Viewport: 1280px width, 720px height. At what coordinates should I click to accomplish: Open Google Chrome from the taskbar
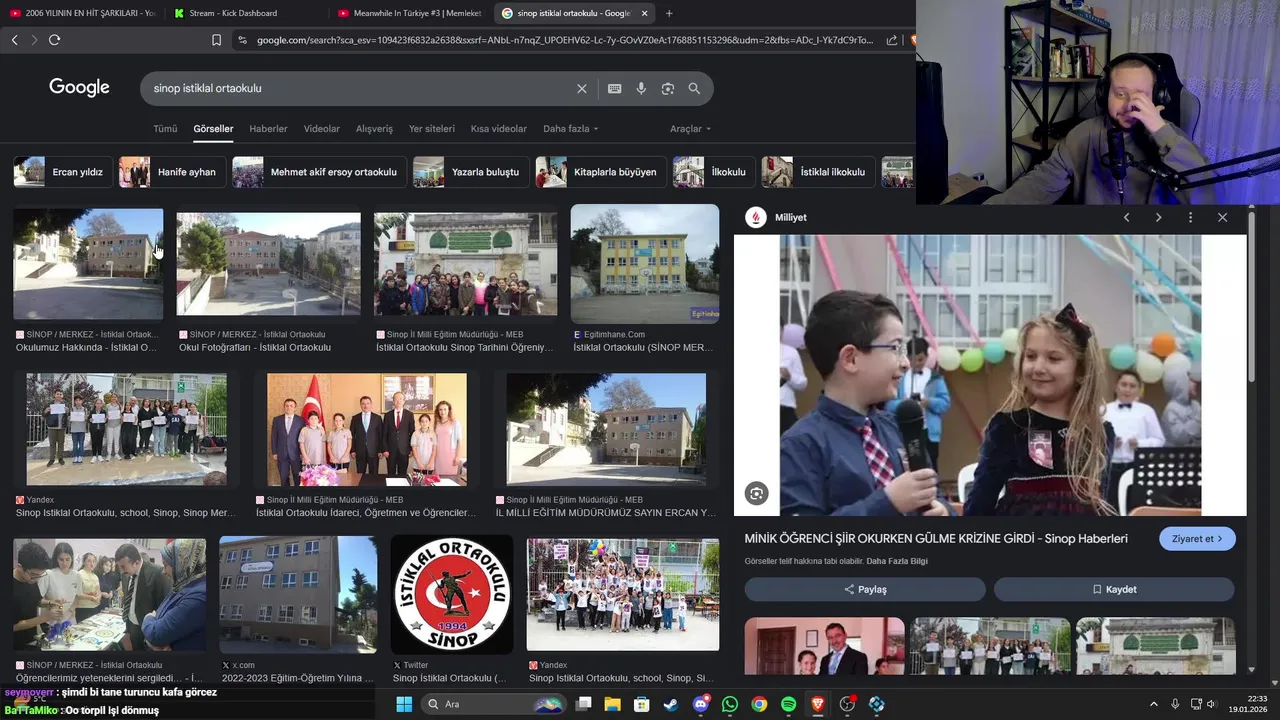click(759, 704)
